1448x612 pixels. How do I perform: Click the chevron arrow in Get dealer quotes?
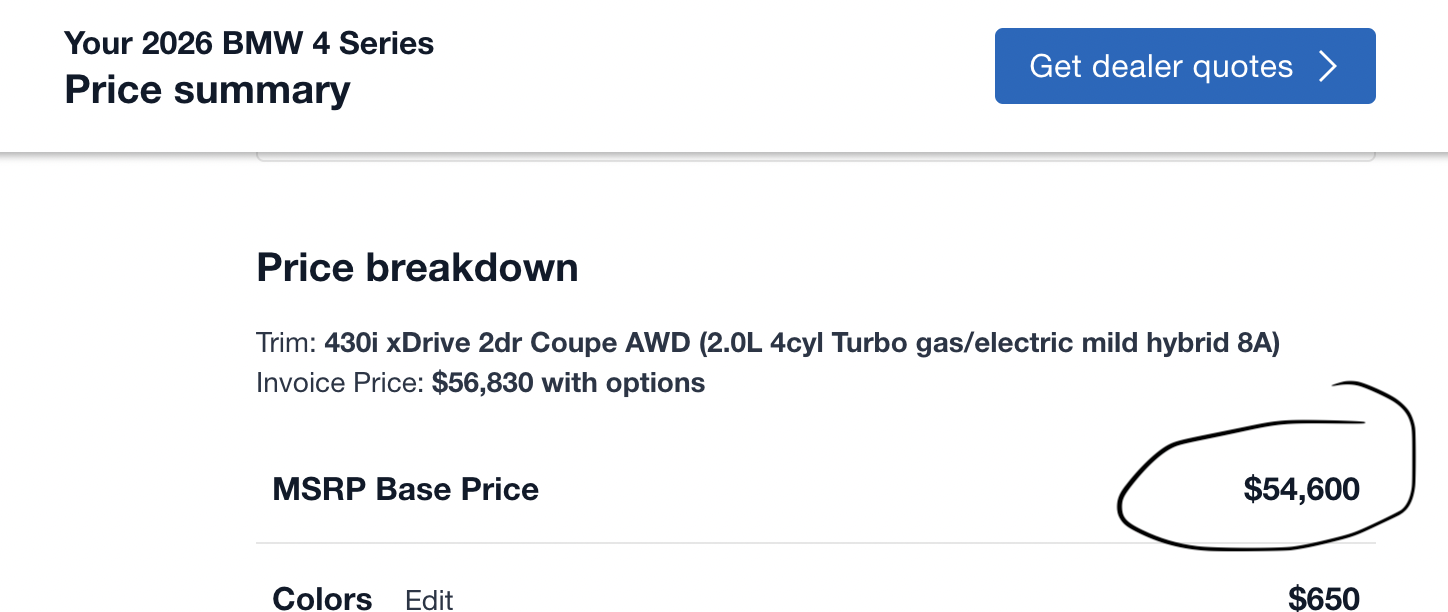click(x=1328, y=66)
